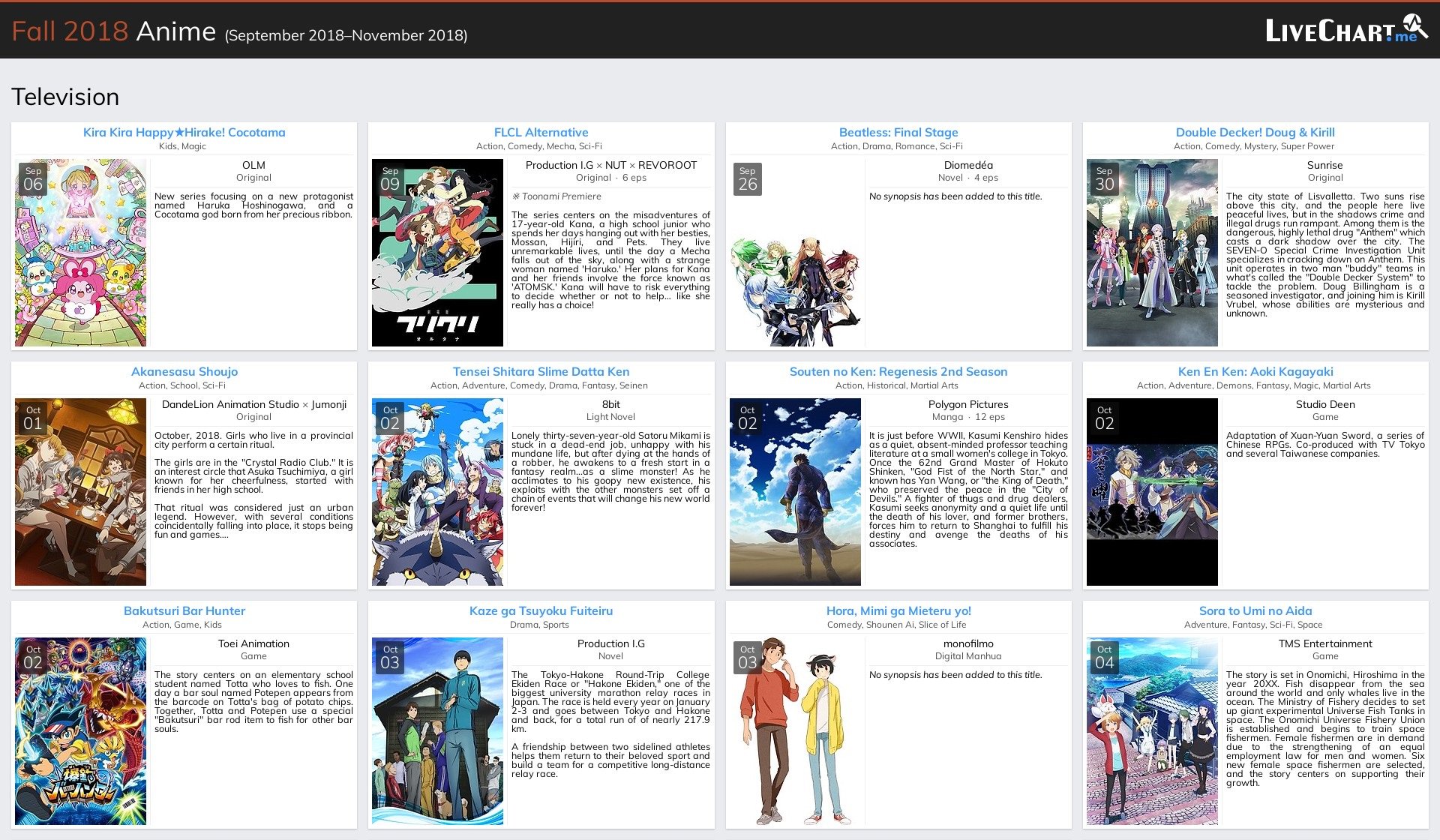This screenshot has height=840, width=1440.
Task: Click the Sora to Umi no Aida poster
Action: click(1152, 731)
